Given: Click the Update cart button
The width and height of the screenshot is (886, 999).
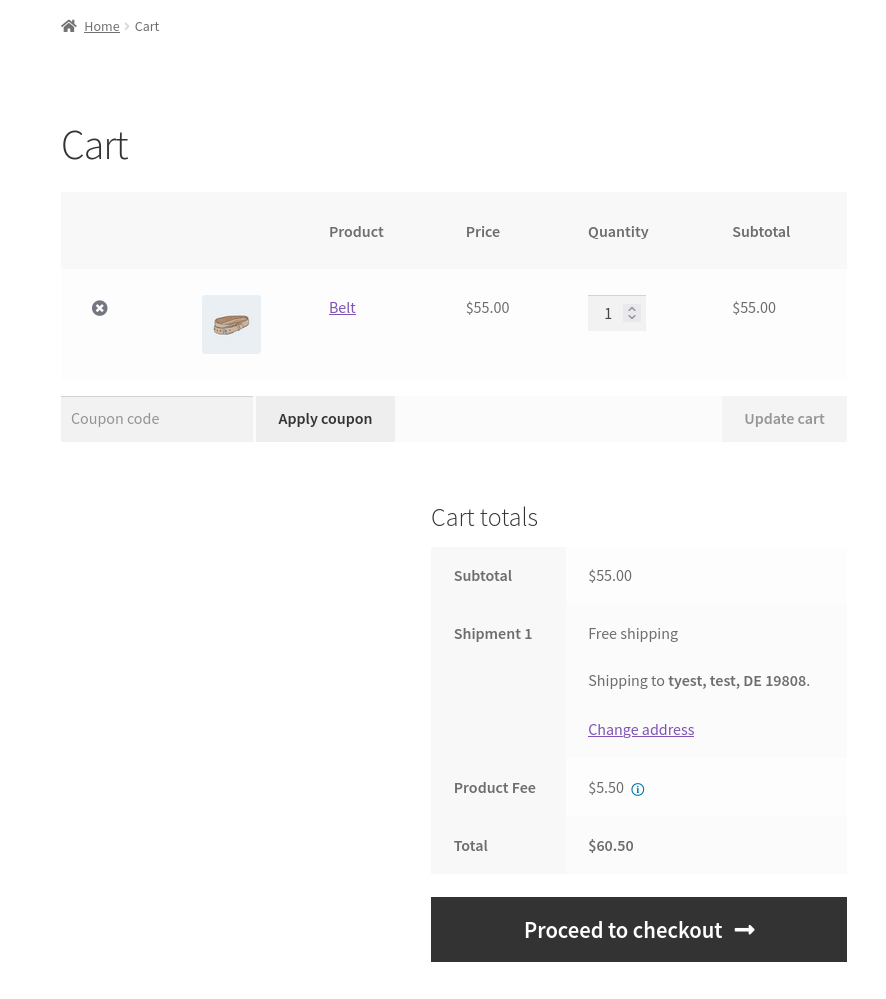Looking at the screenshot, I should (784, 419).
